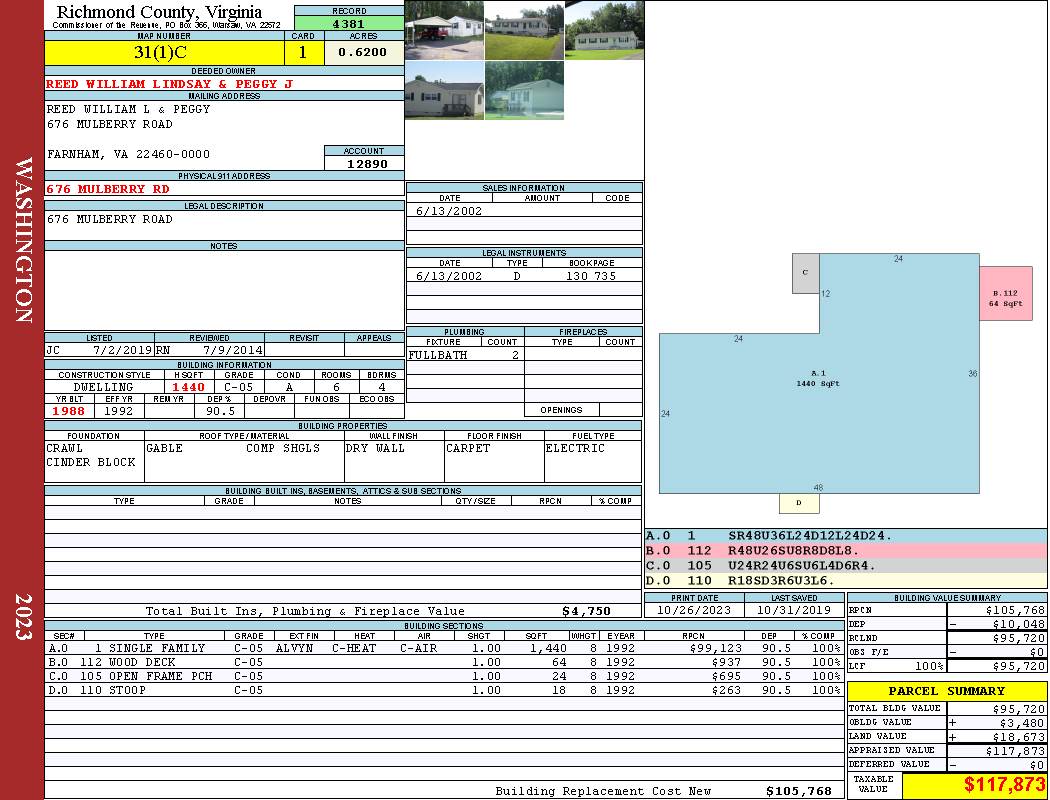1050x800 pixels.
Task: Select the red deeded owner name REED WILLIAM LINDSAY
Action: (169, 84)
